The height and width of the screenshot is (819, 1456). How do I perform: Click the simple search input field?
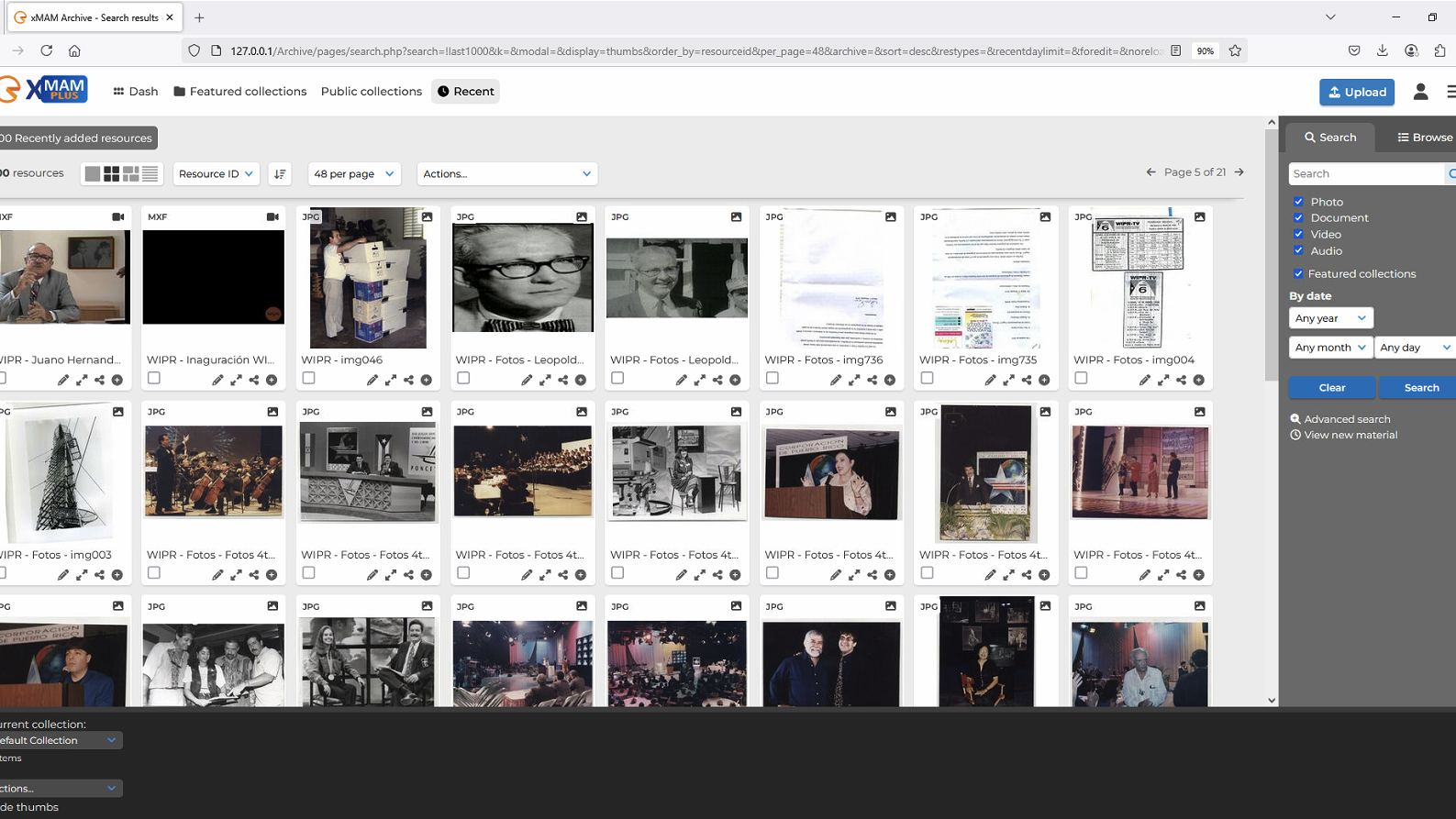pyautogui.click(x=1365, y=173)
